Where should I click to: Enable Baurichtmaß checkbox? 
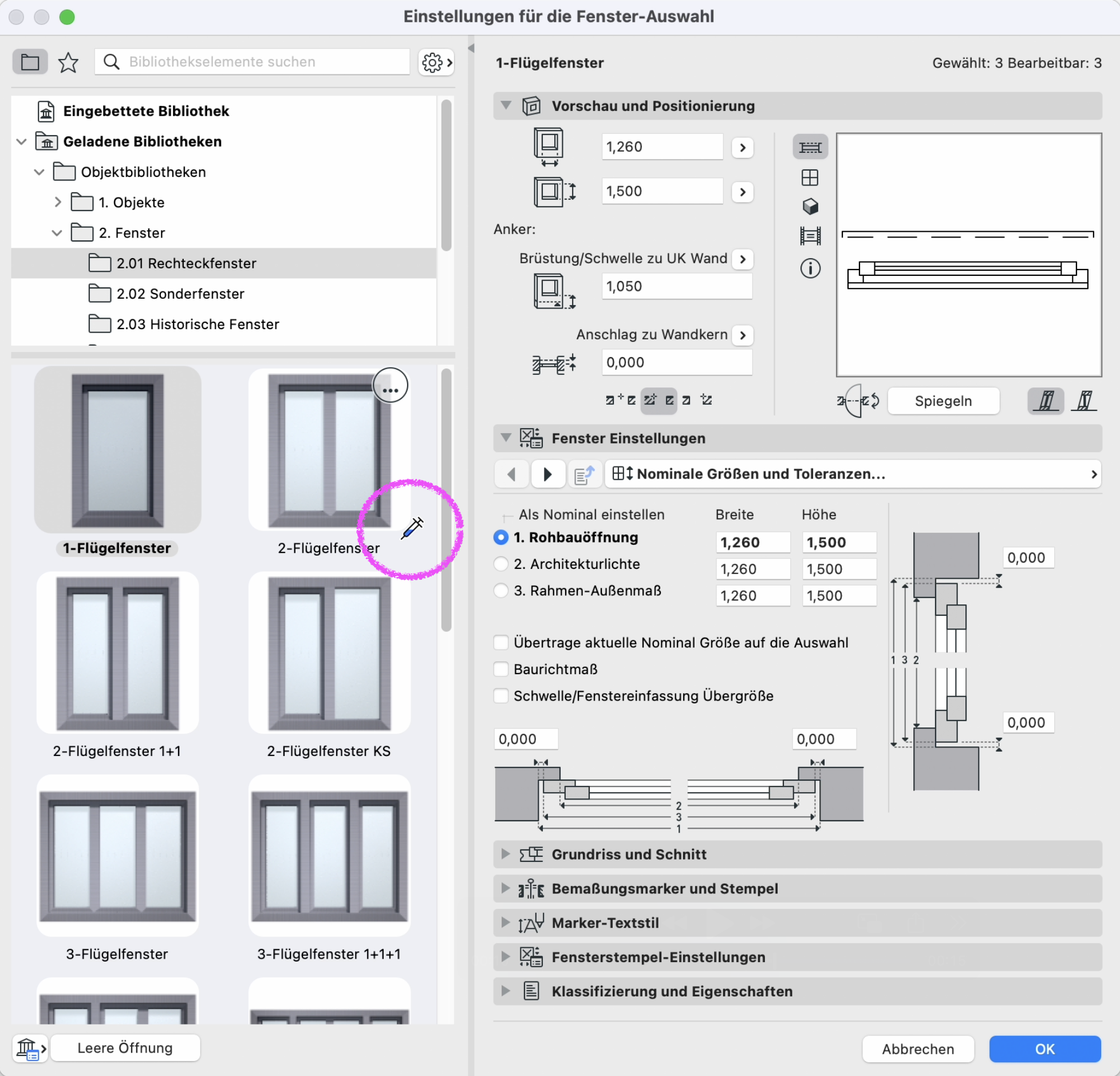[501, 669]
